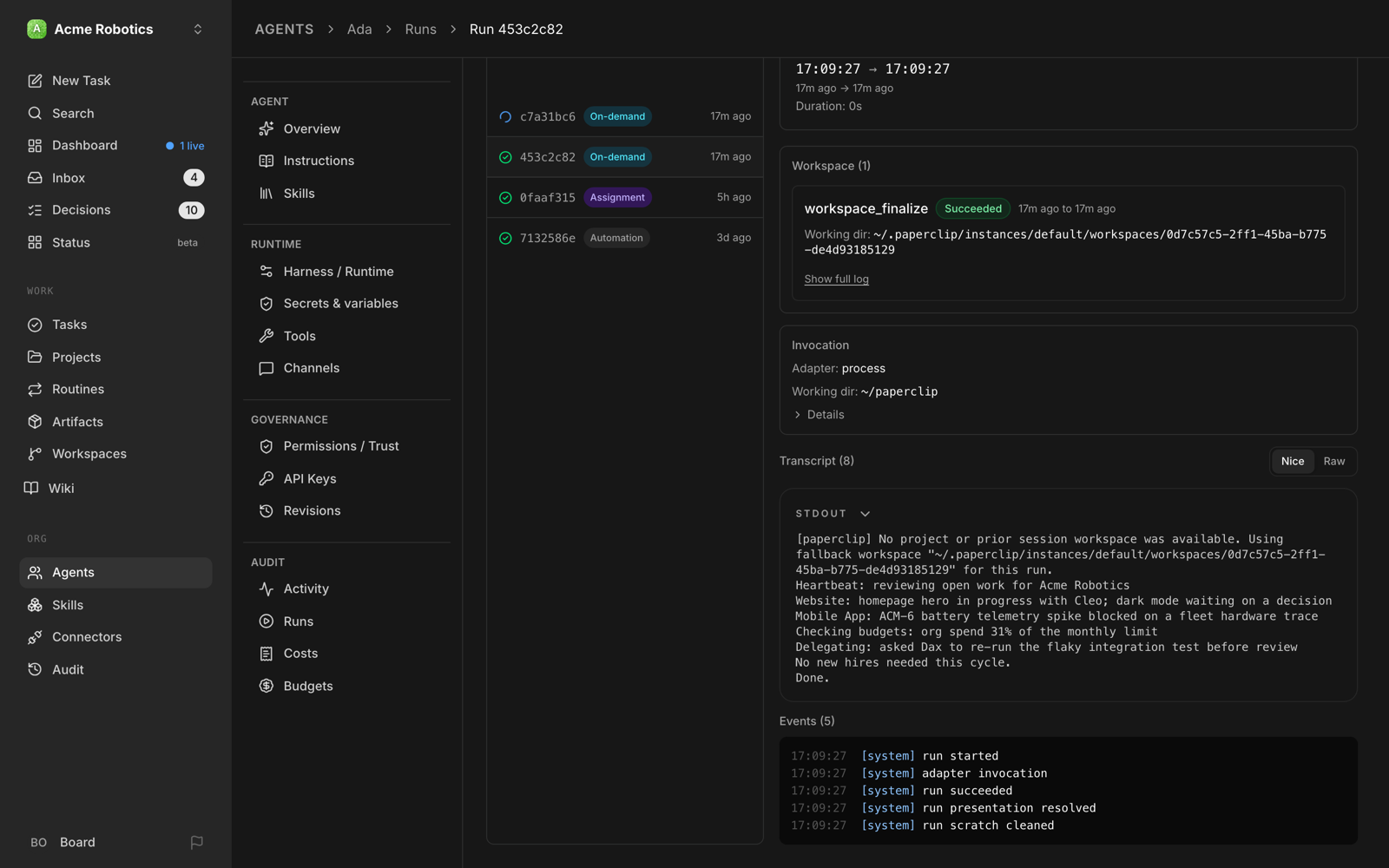Click the Artifacts cube icon
1389x868 pixels.
(x=35, y=422)
